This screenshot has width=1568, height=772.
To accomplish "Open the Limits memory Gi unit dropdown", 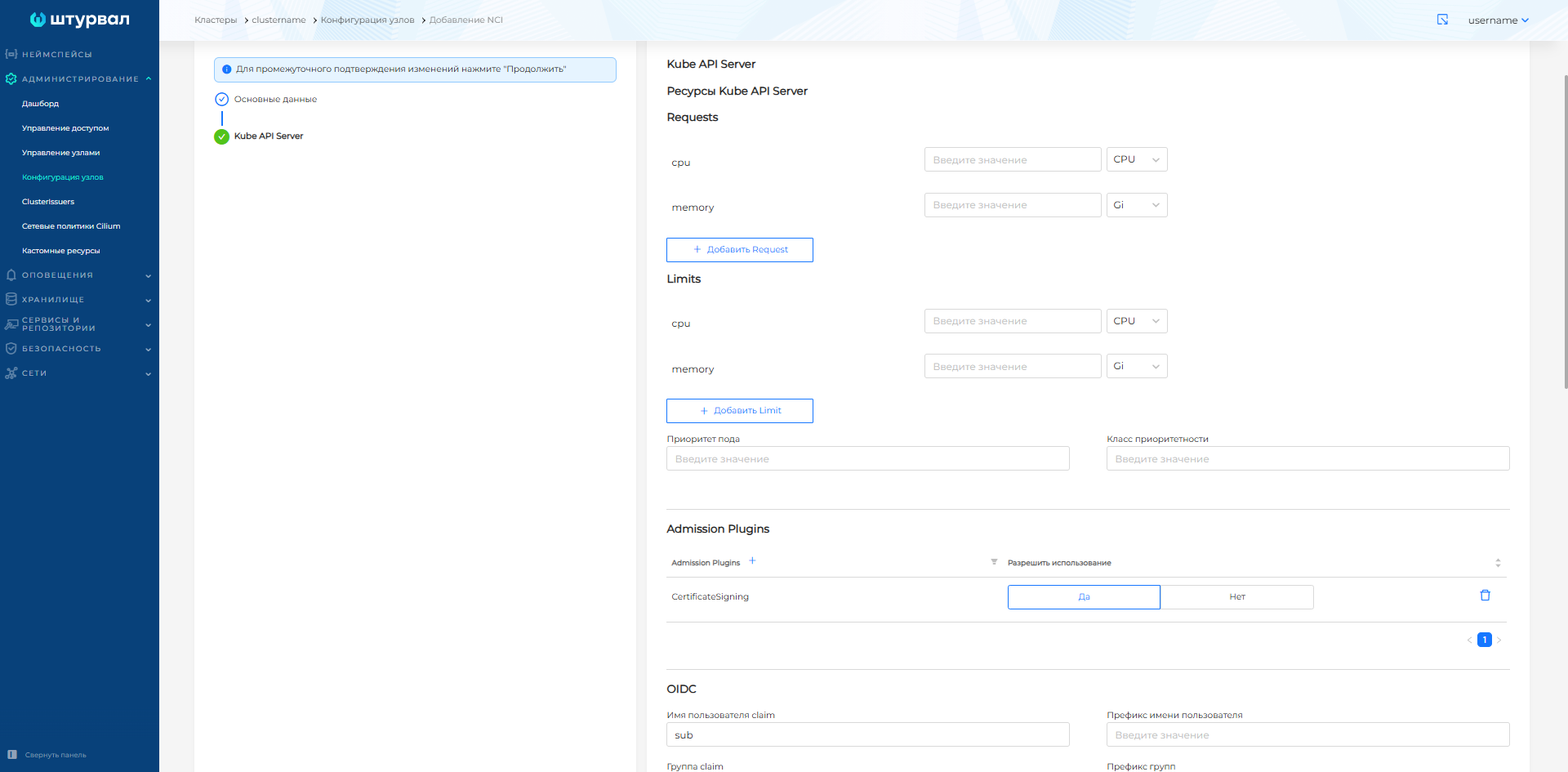I will 1136,366.
